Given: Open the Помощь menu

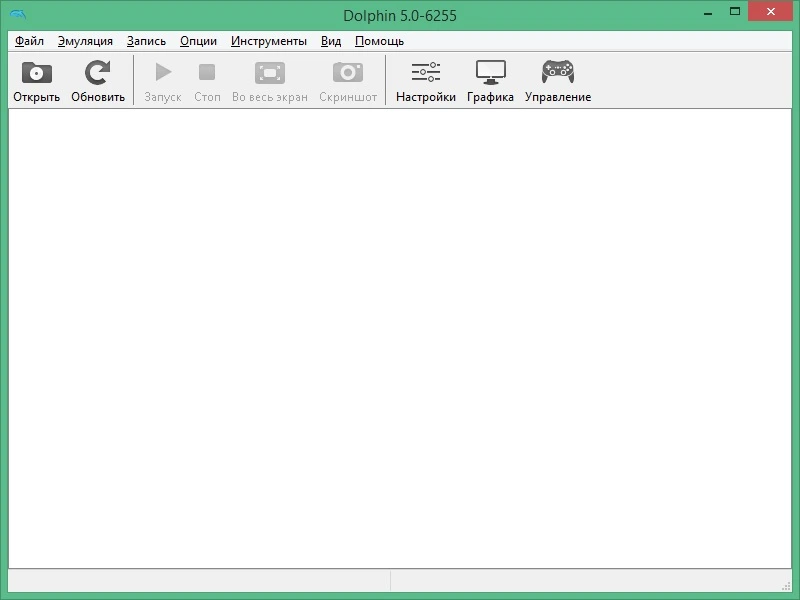Looking at the screenshot, I should pos(379,41).
